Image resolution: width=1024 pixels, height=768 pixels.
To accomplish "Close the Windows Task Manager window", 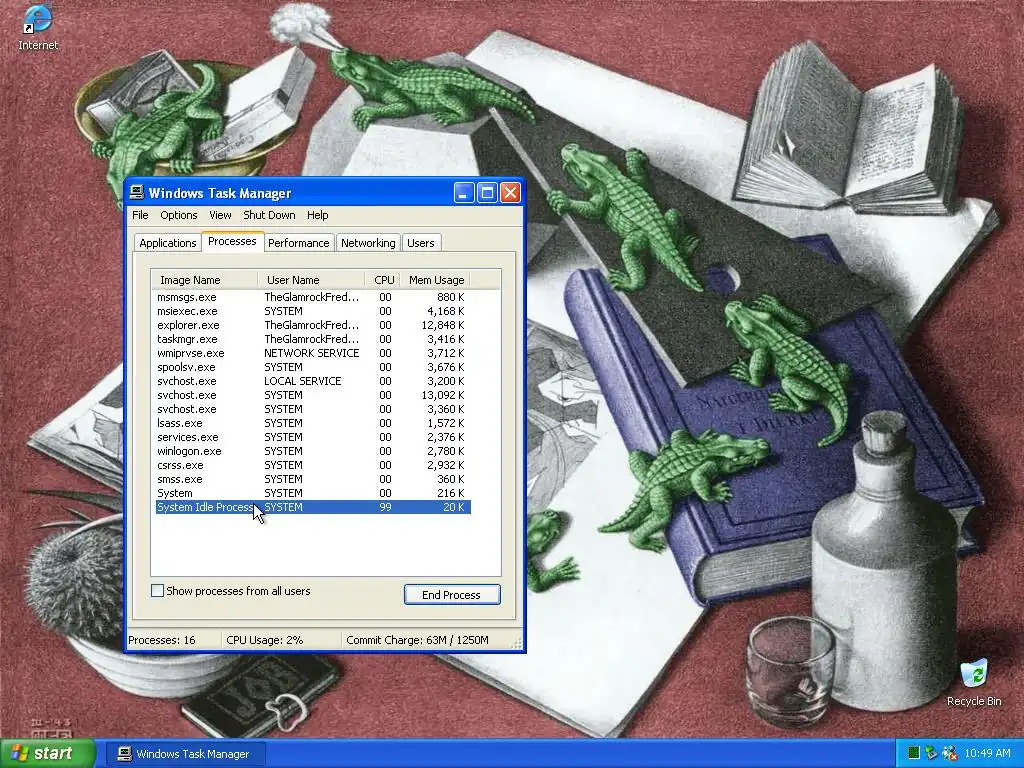I will [510, 193].
